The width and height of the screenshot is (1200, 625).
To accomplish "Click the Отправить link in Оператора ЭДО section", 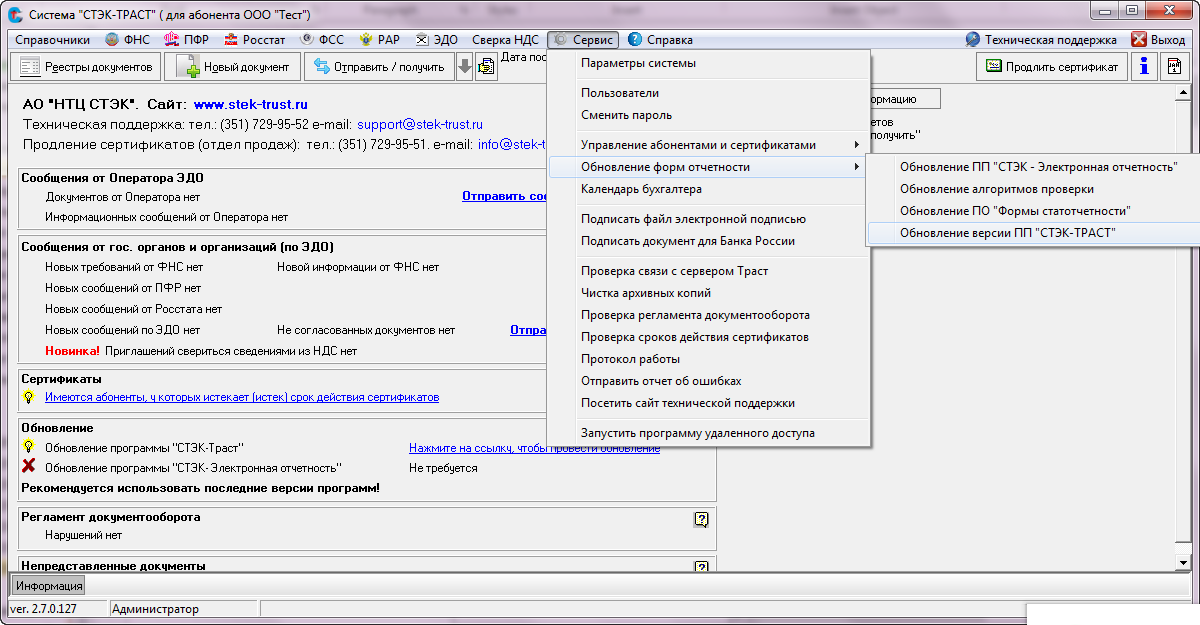I will pyautogui.click(x=504, y=196).
